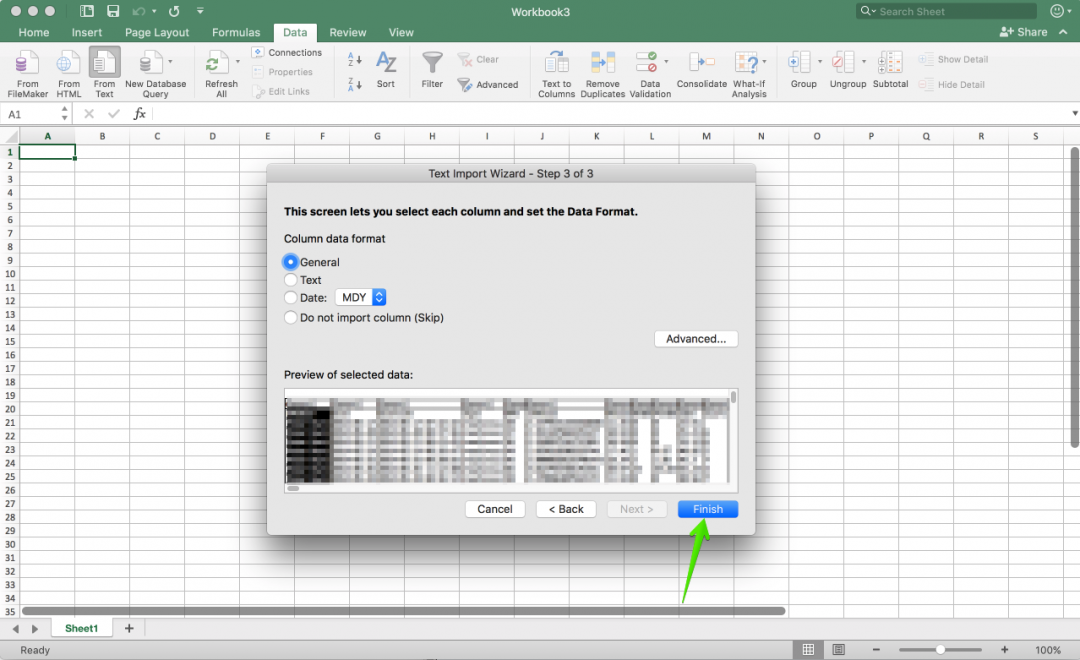This screenshot has height=660, width=1080.
Task: Select the Text column format option
Action: click(291, 280)
